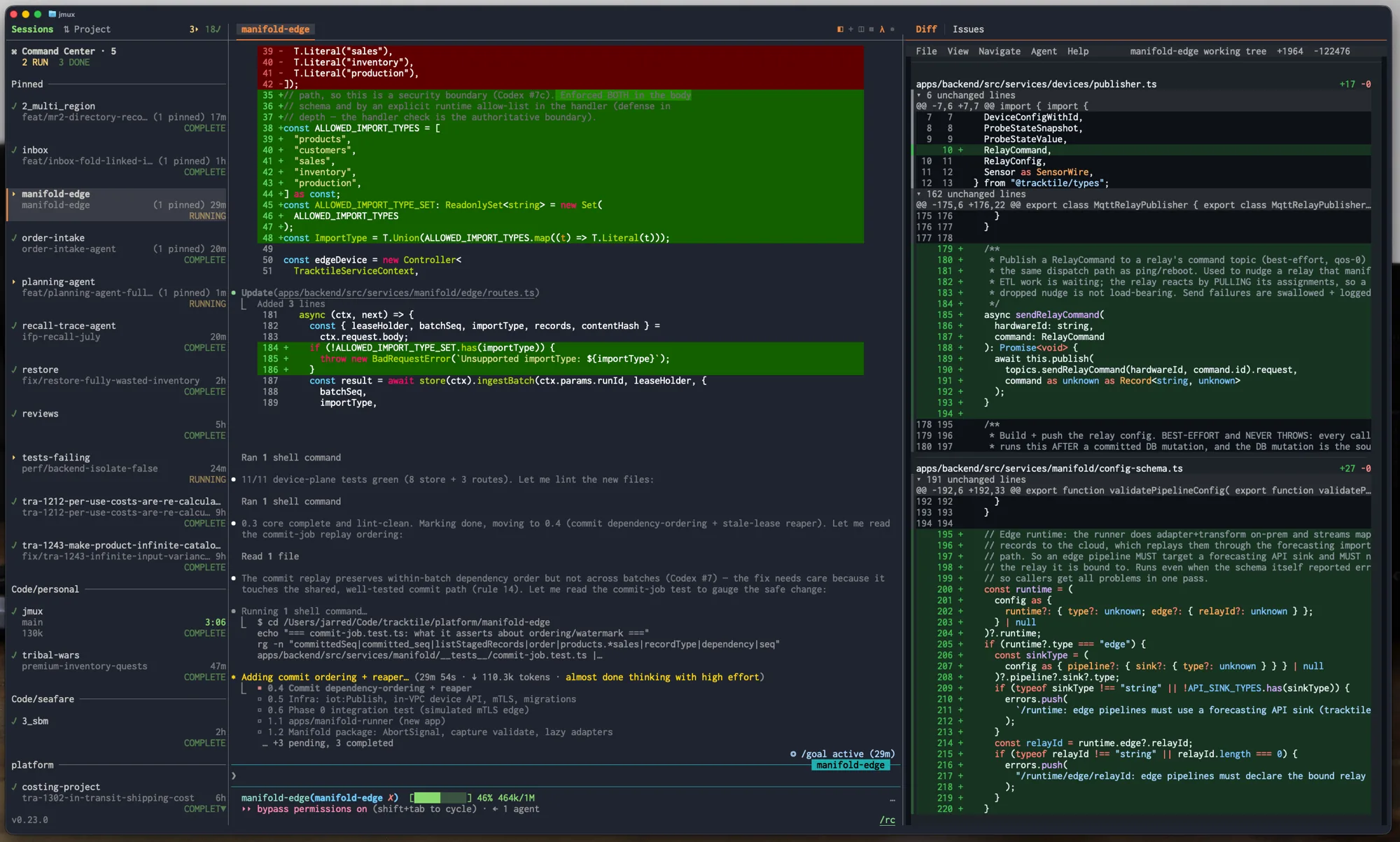Click the checkmark icon beside 2_multi_region
The height and width of the screenshot is (842, 1400).
14,106
